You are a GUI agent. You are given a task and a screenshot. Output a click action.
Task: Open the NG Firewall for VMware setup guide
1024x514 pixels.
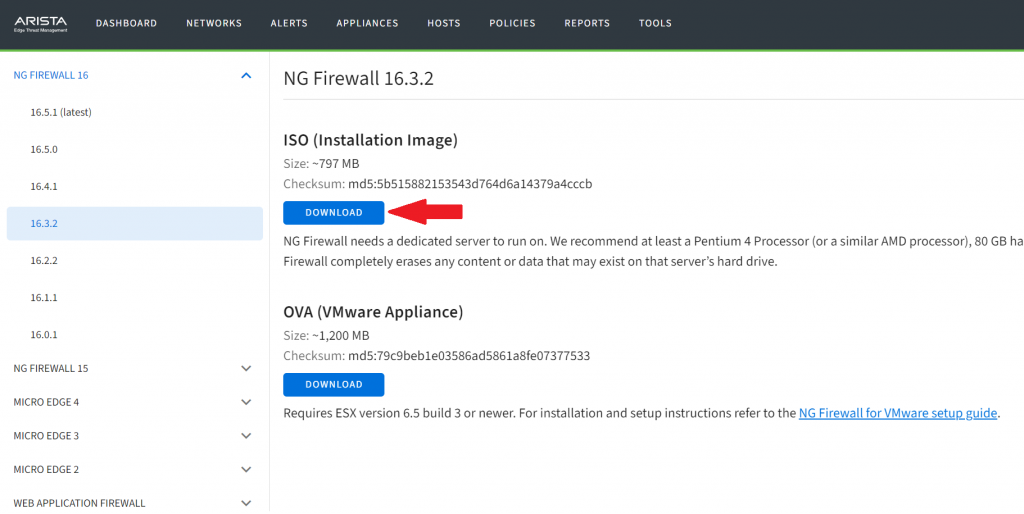click(x=897, y=413)
